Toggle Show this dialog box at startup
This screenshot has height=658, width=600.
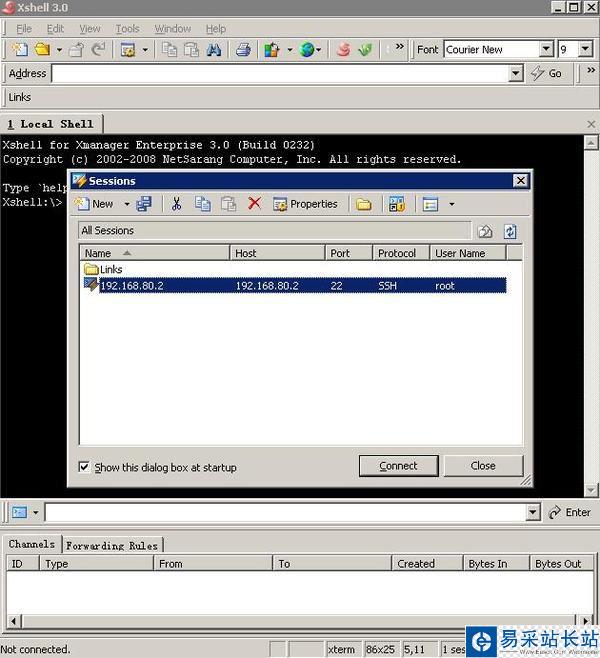(x=84, y=467)
